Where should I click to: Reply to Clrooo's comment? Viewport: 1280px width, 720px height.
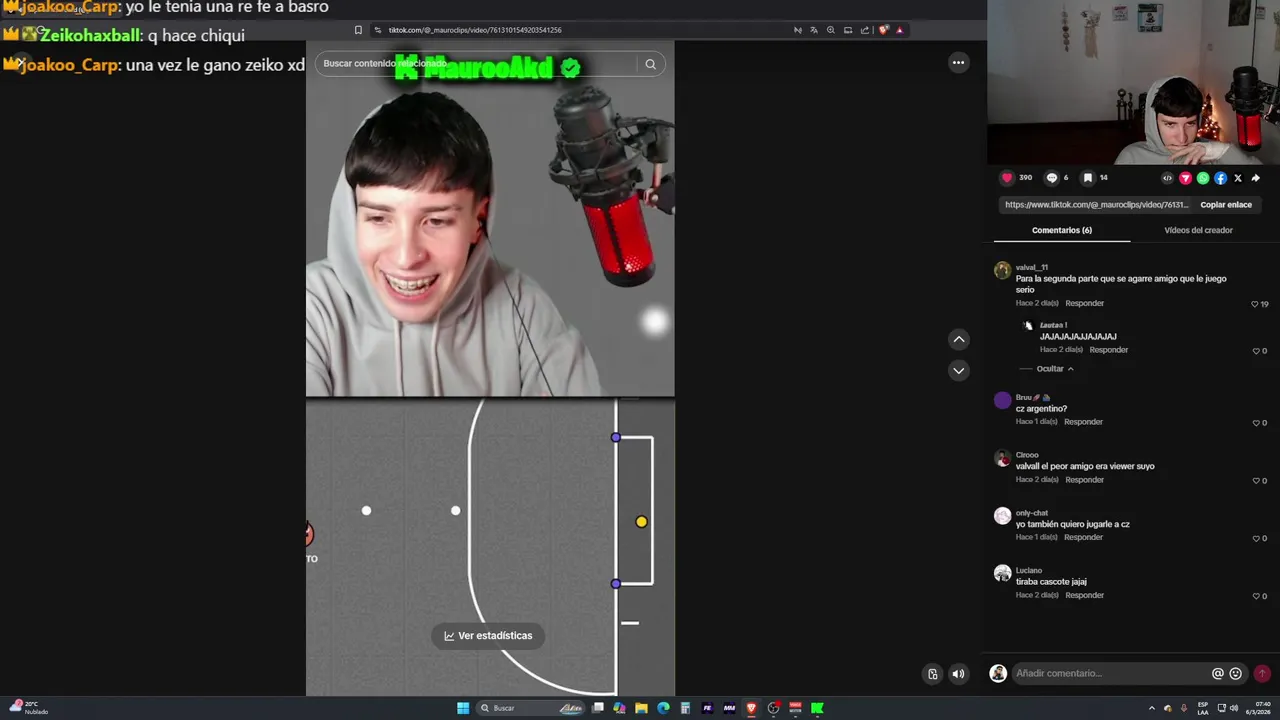(x=1084, y=480)
